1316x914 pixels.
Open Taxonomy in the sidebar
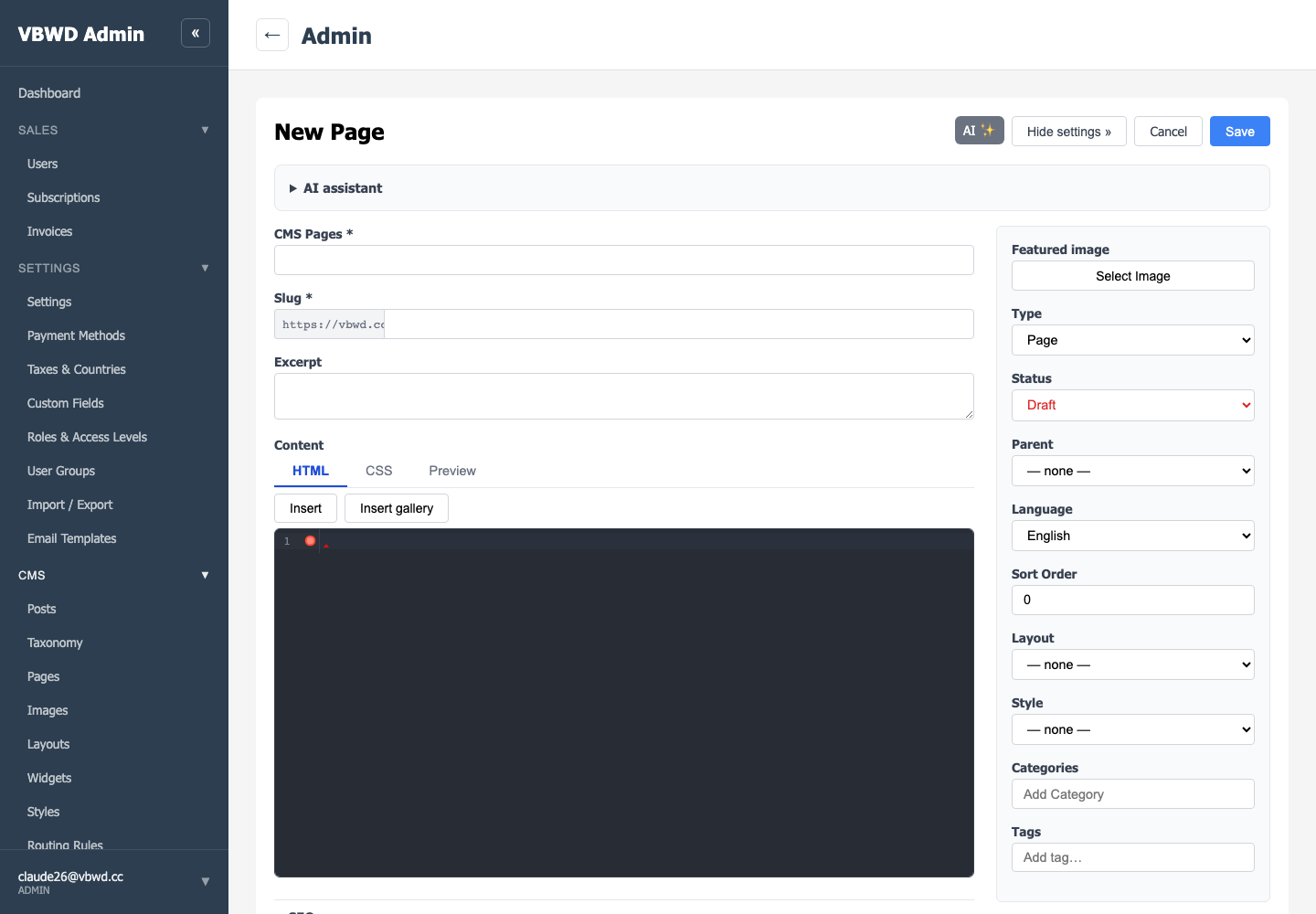pyautogui.click(x=55, y=643)
